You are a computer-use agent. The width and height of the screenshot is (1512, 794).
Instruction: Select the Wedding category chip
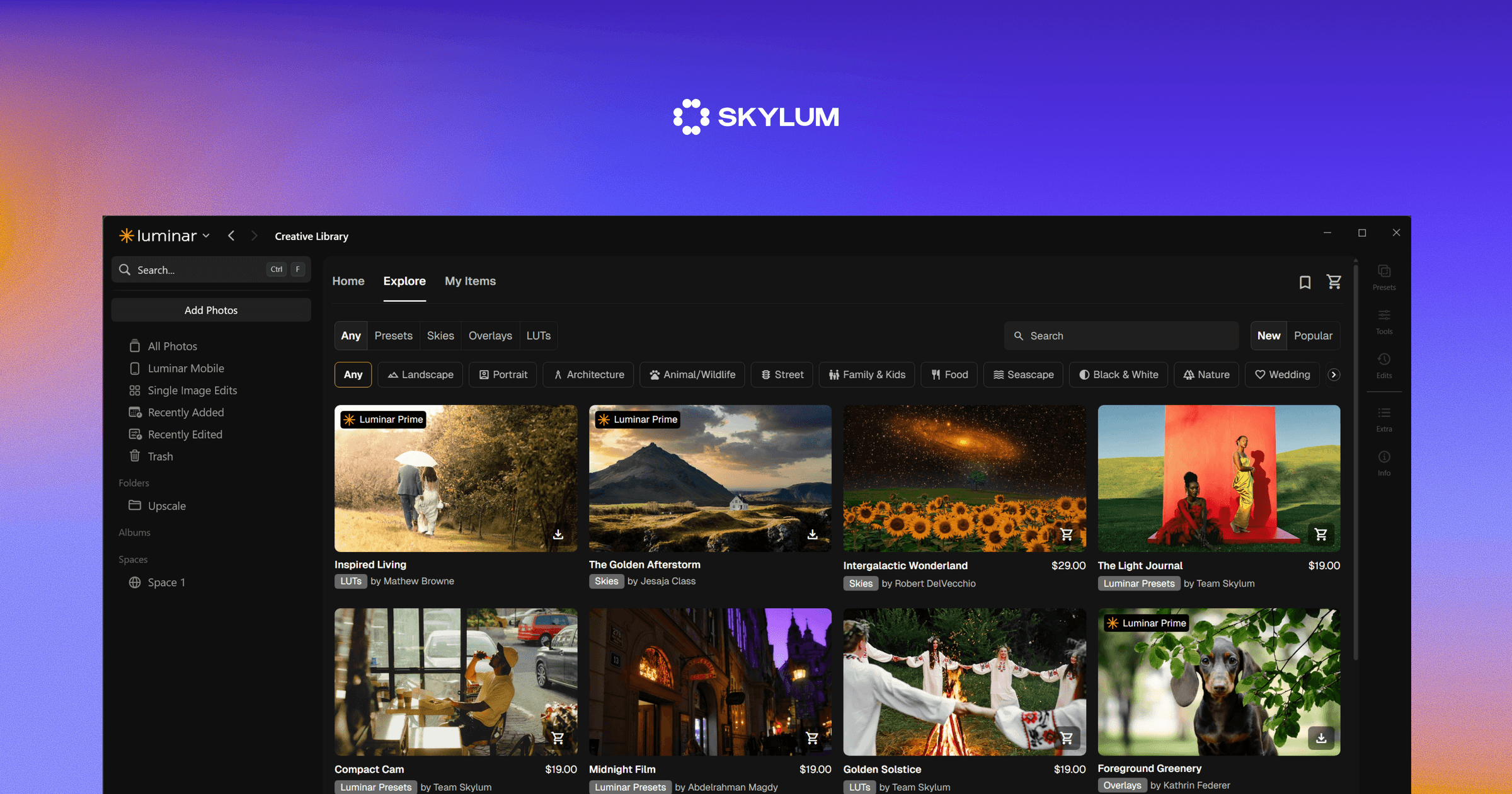[1282, 374]
